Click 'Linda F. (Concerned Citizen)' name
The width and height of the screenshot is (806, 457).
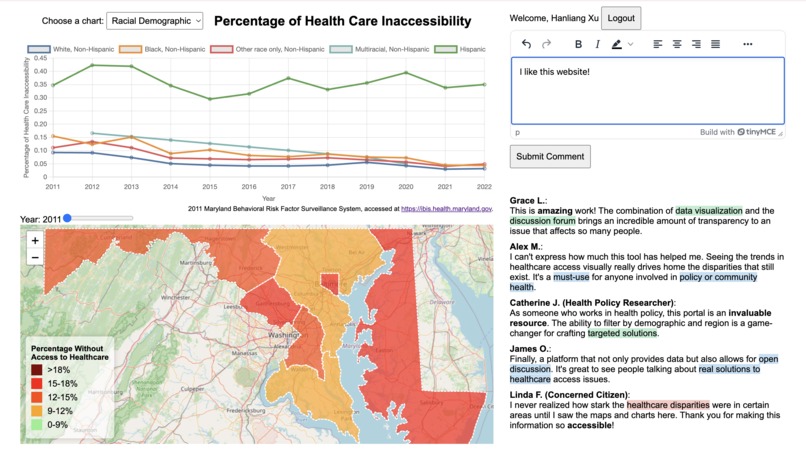tap(570, 395)
